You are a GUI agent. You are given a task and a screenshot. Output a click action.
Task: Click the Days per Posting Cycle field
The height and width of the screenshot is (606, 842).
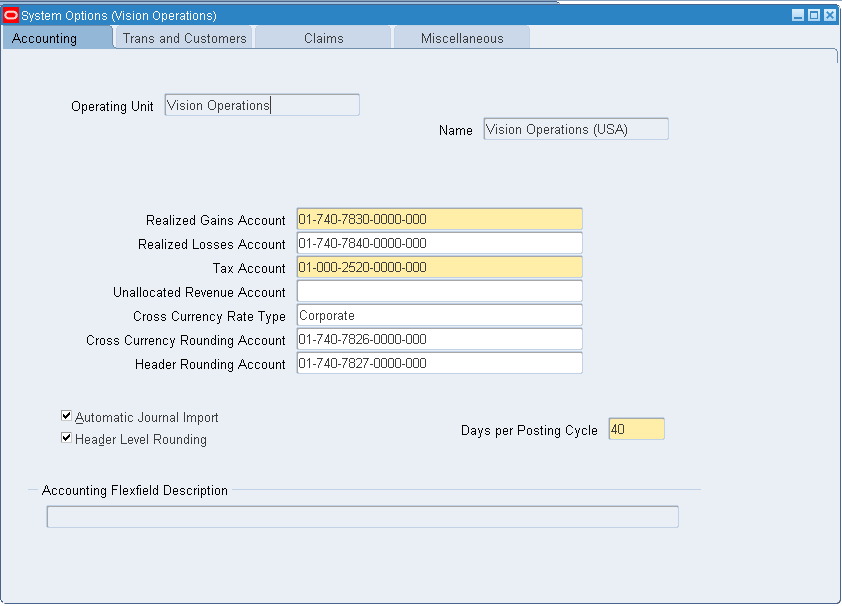point(636,430)
